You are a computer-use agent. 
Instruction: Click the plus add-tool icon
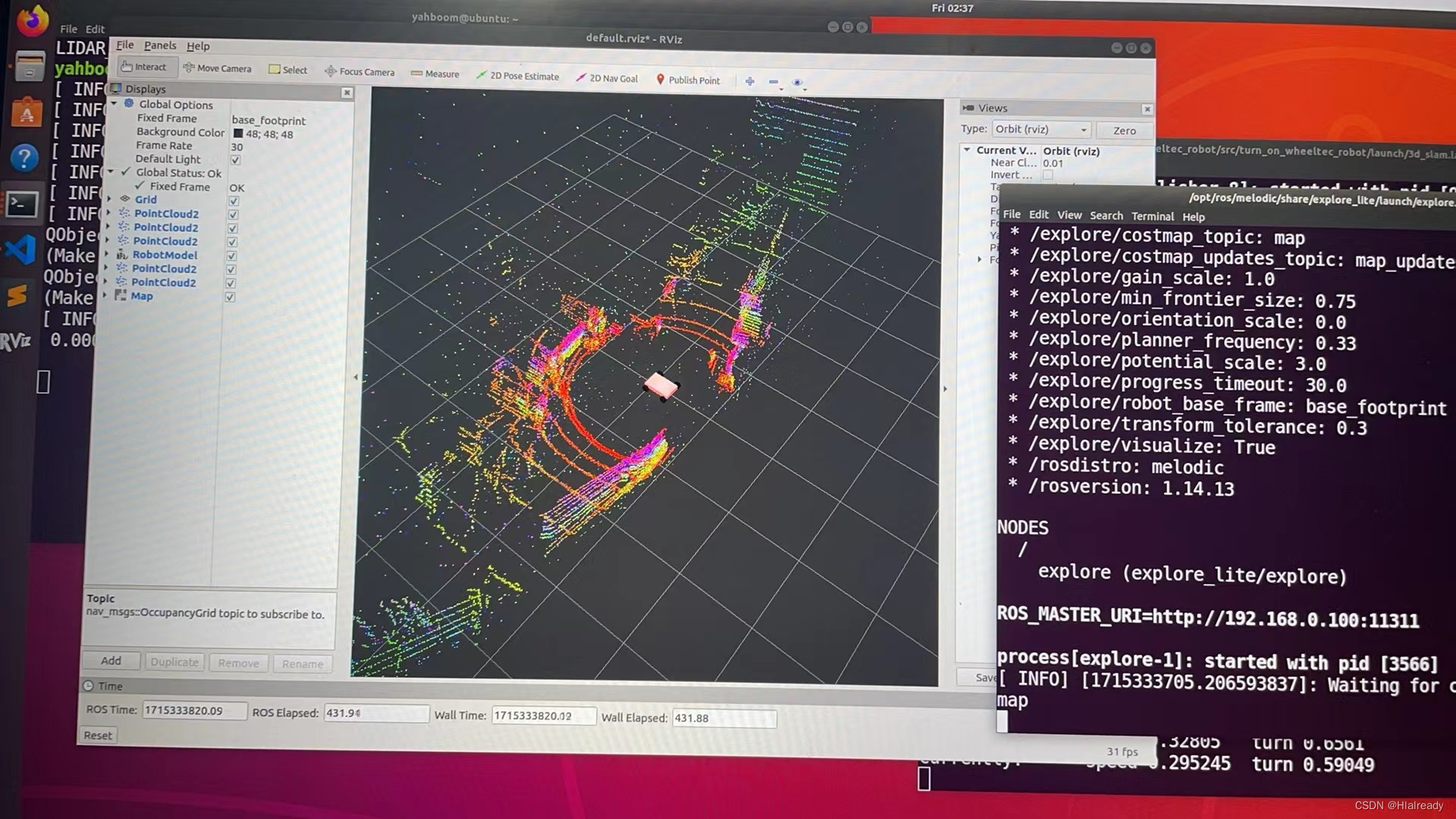[x=750, y=81]
